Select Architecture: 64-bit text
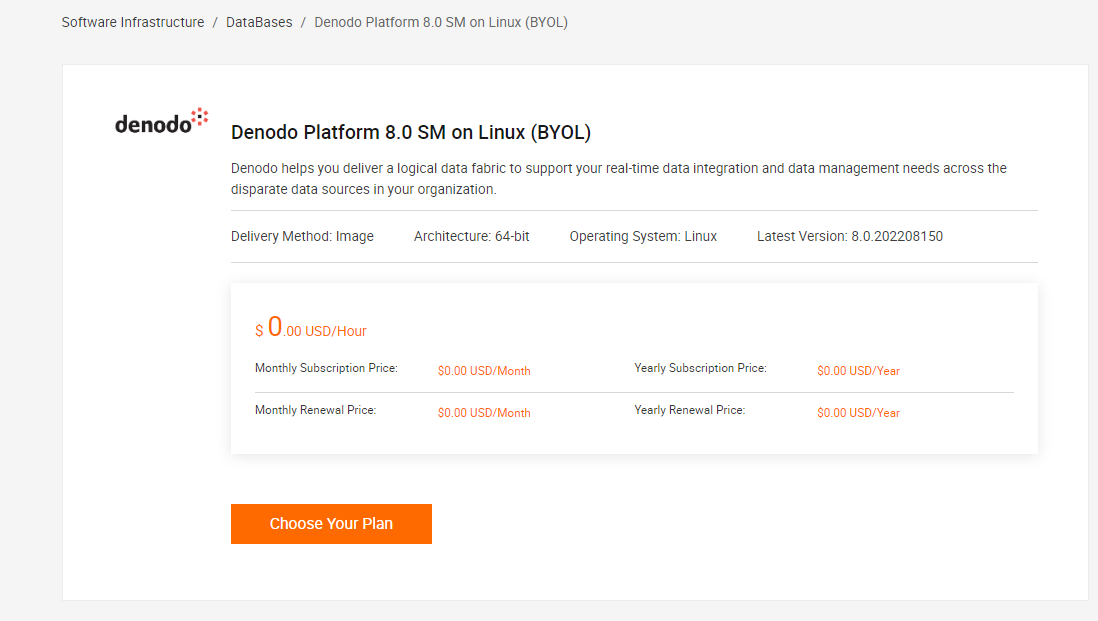The width and height of the screenshot is (1098, 621). point(471,237)
